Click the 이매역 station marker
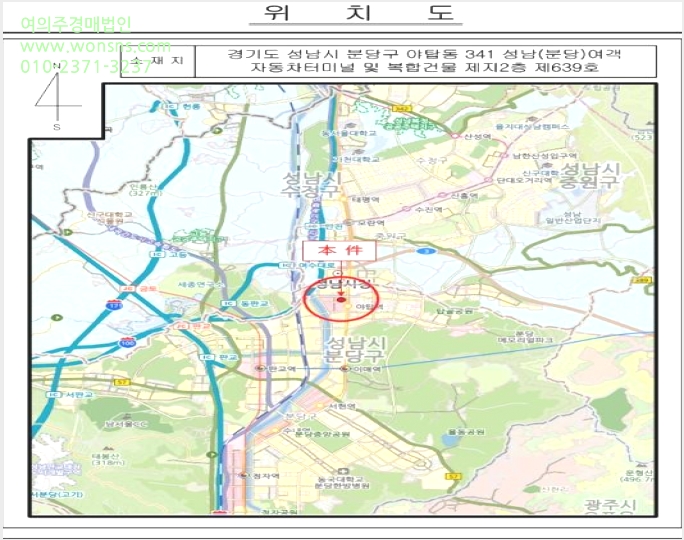This screenshot has width=684, height=540. [x=345, y=369]
